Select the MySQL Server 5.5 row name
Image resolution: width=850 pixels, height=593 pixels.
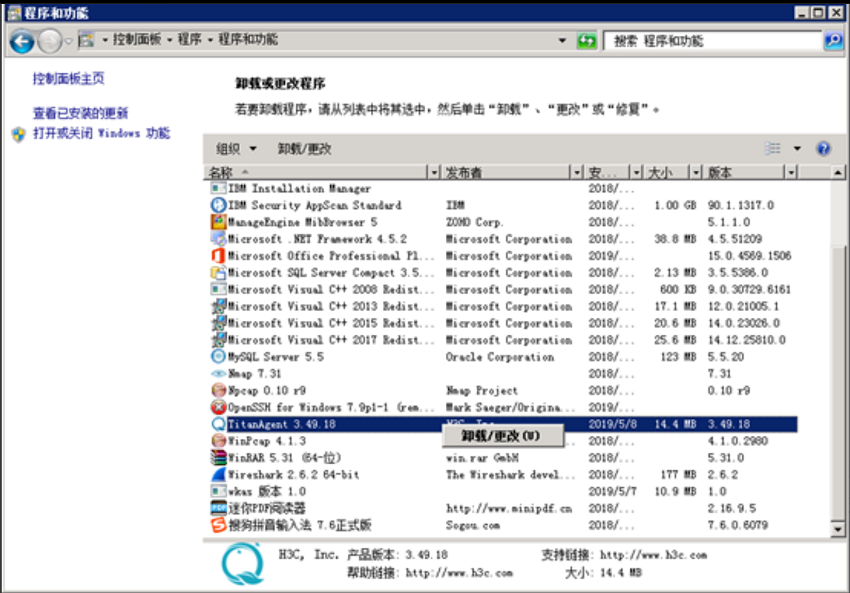pos(275,357)
